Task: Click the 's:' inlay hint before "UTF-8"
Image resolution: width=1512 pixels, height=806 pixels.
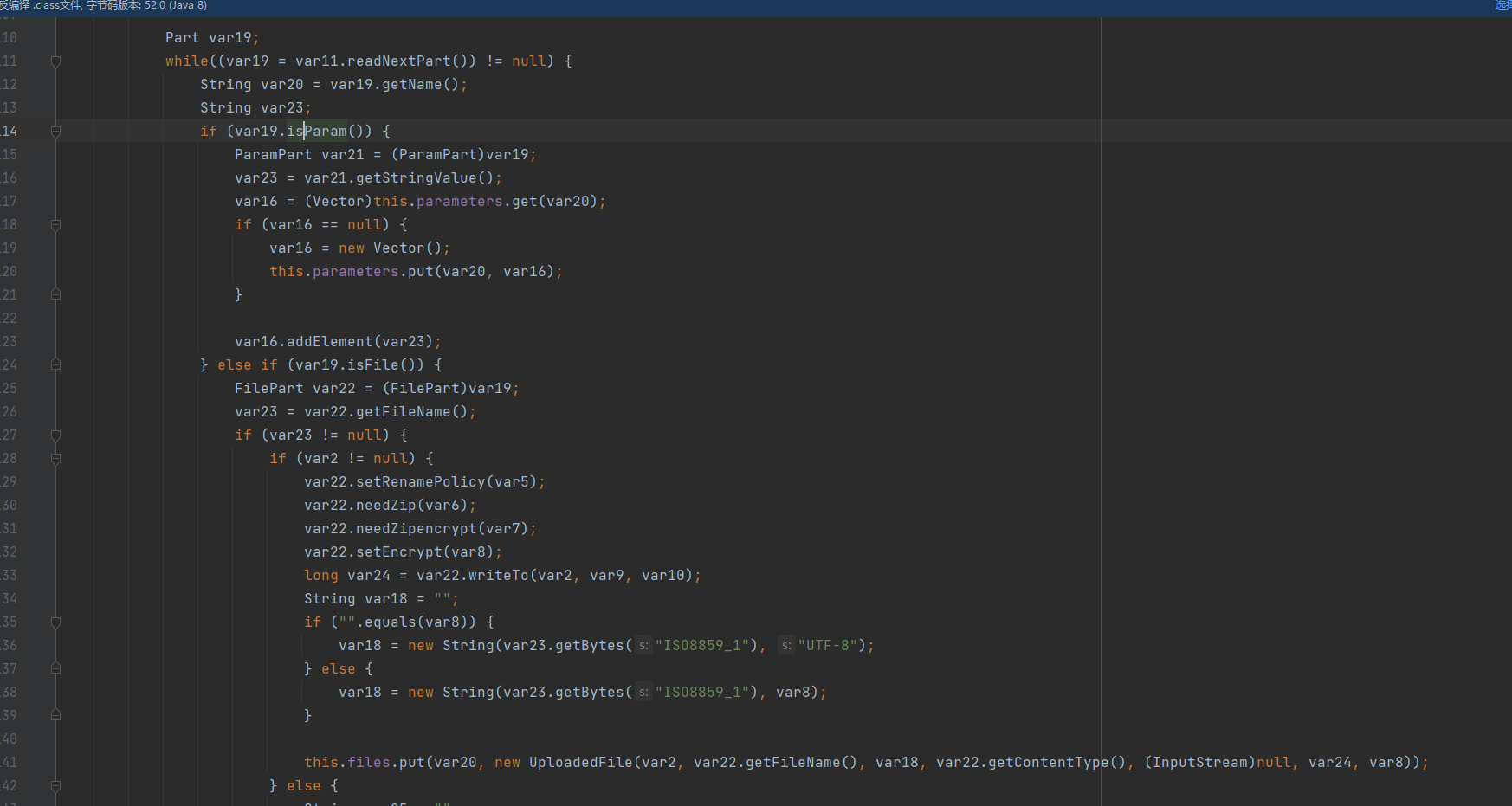Action: [786, 646]
